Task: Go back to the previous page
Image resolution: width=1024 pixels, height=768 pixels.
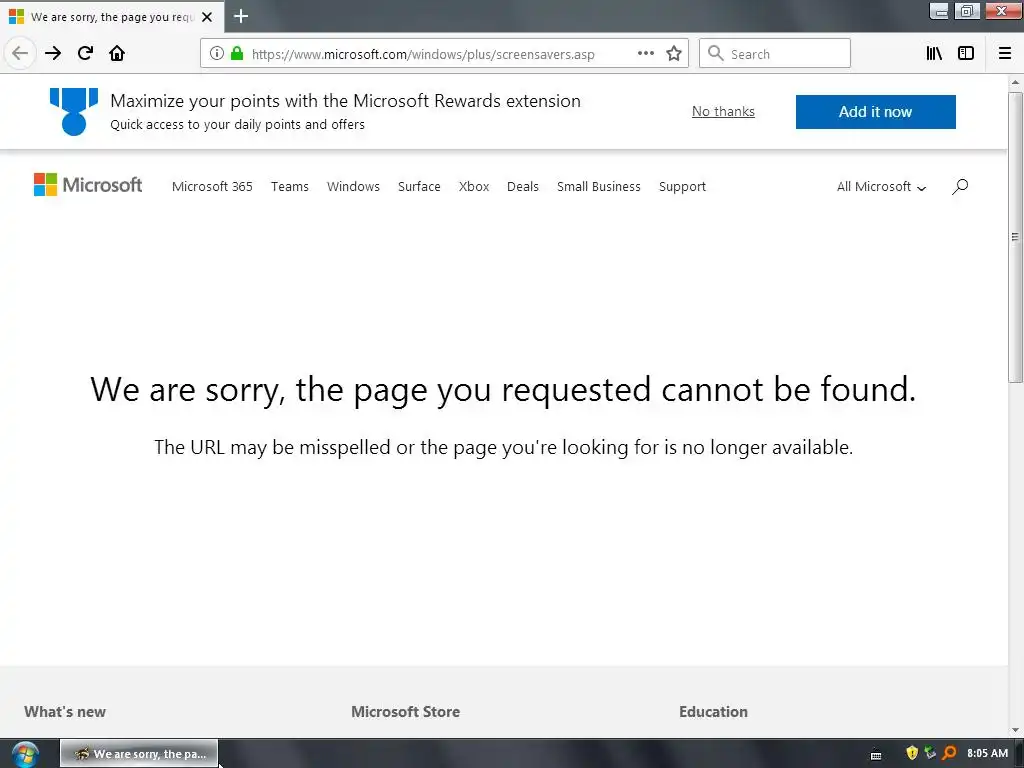Action: 20,53
